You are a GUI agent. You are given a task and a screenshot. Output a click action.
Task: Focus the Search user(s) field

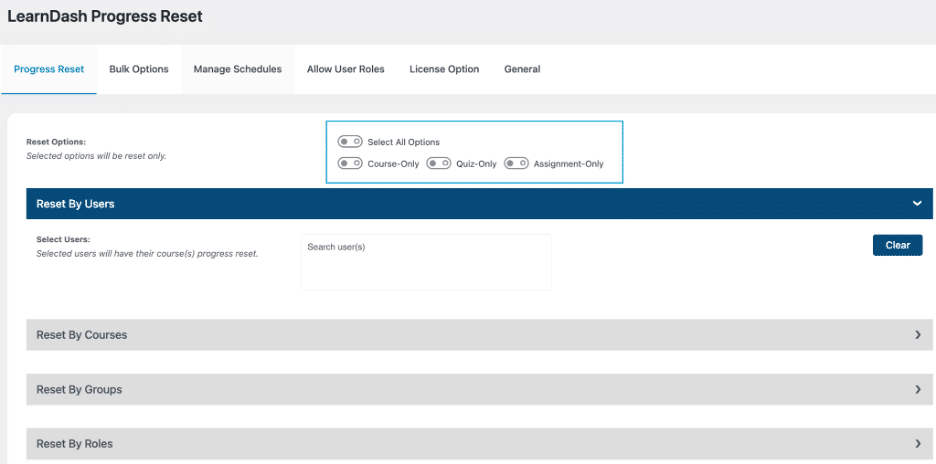click(x=426, y=262)
